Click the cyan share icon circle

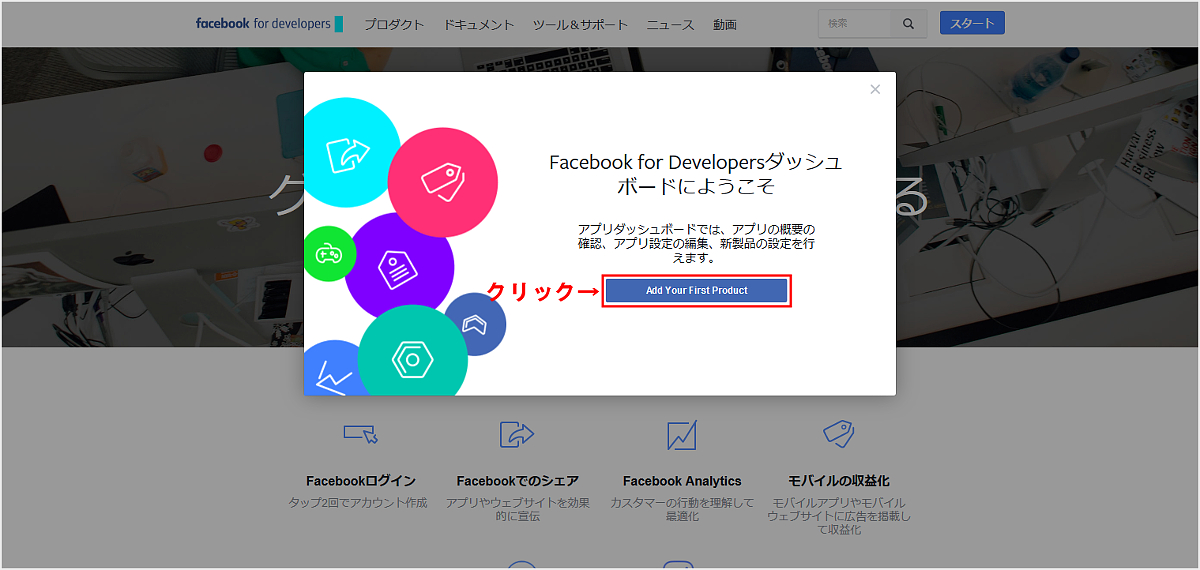[347, 152]
